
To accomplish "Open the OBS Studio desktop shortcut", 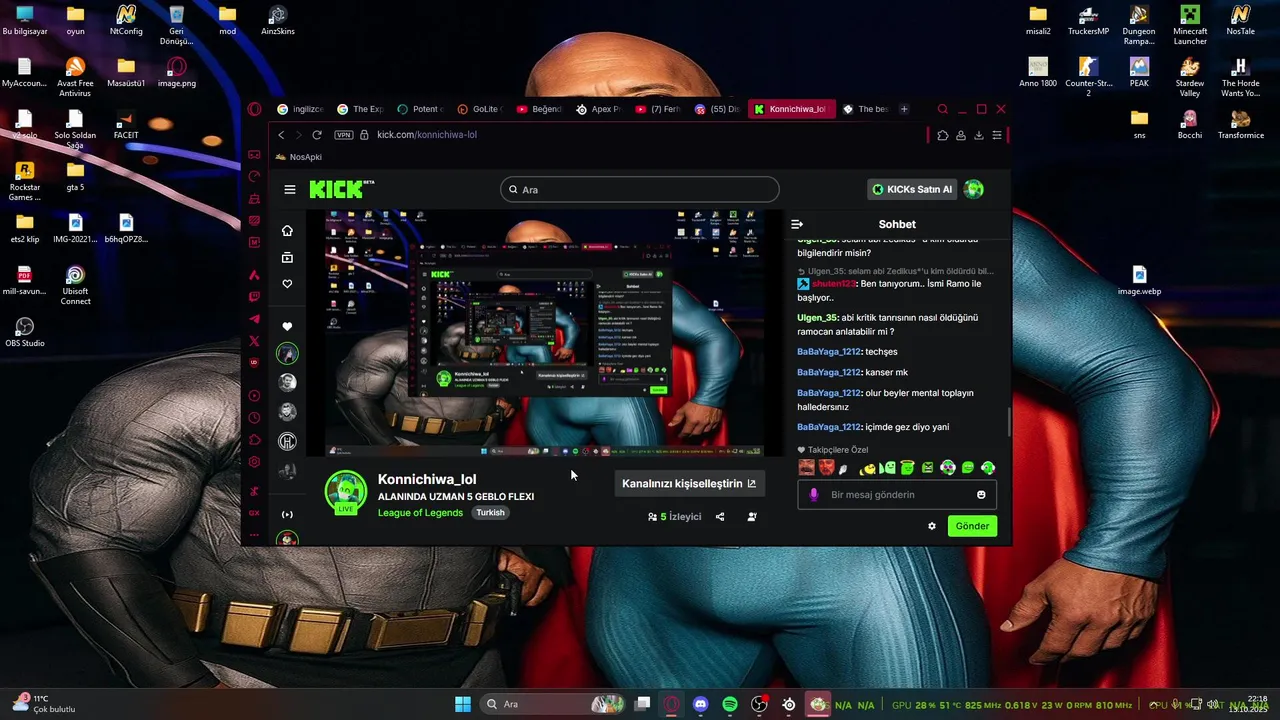I will tap(25, 332).
